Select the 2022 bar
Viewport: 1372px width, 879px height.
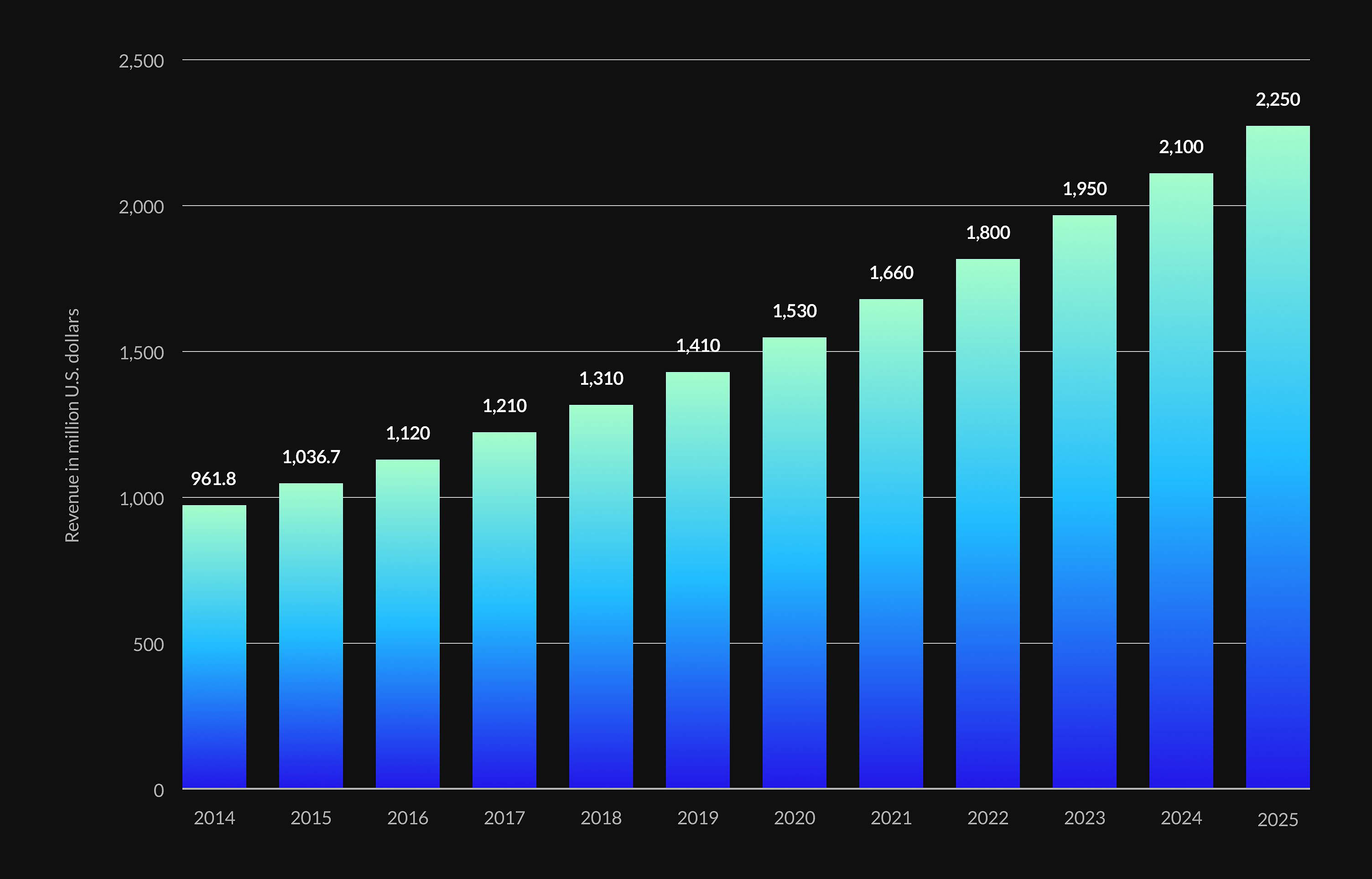[x=987, y=523]
